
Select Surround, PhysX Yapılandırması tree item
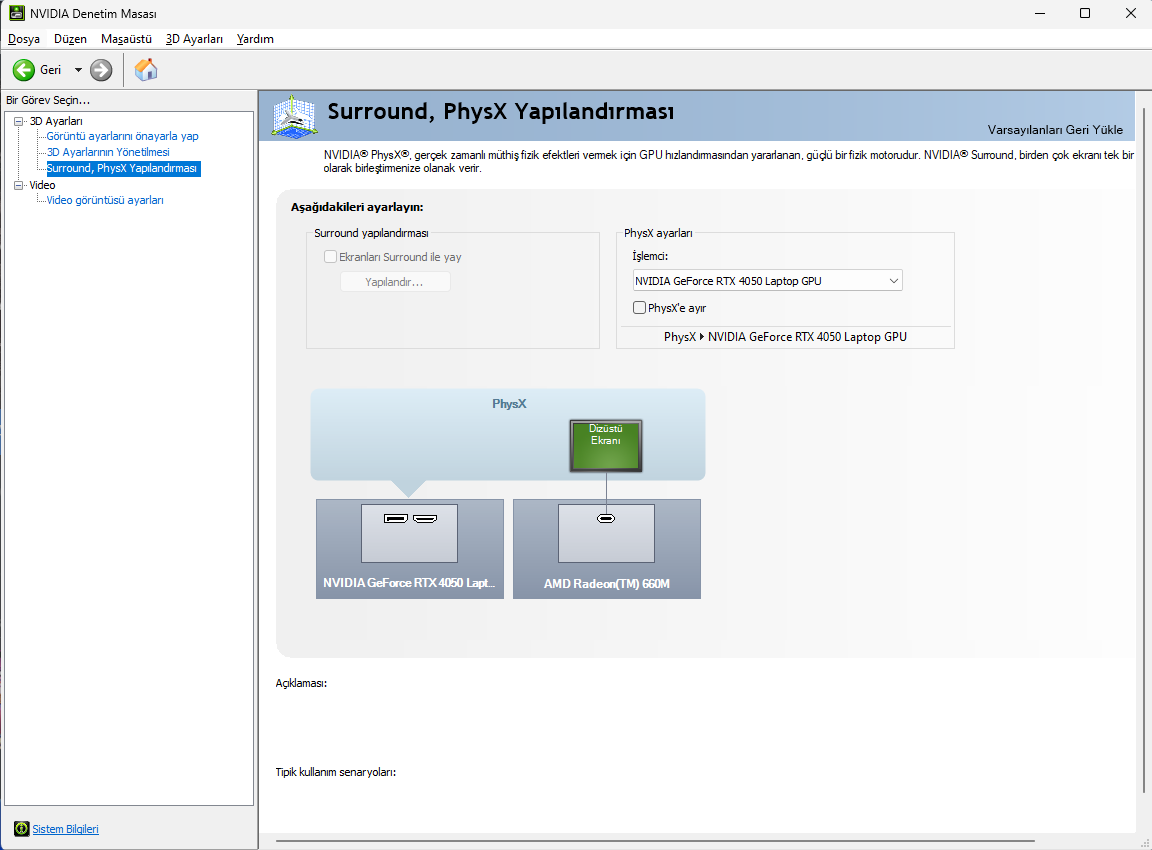[x=123, y=168]
